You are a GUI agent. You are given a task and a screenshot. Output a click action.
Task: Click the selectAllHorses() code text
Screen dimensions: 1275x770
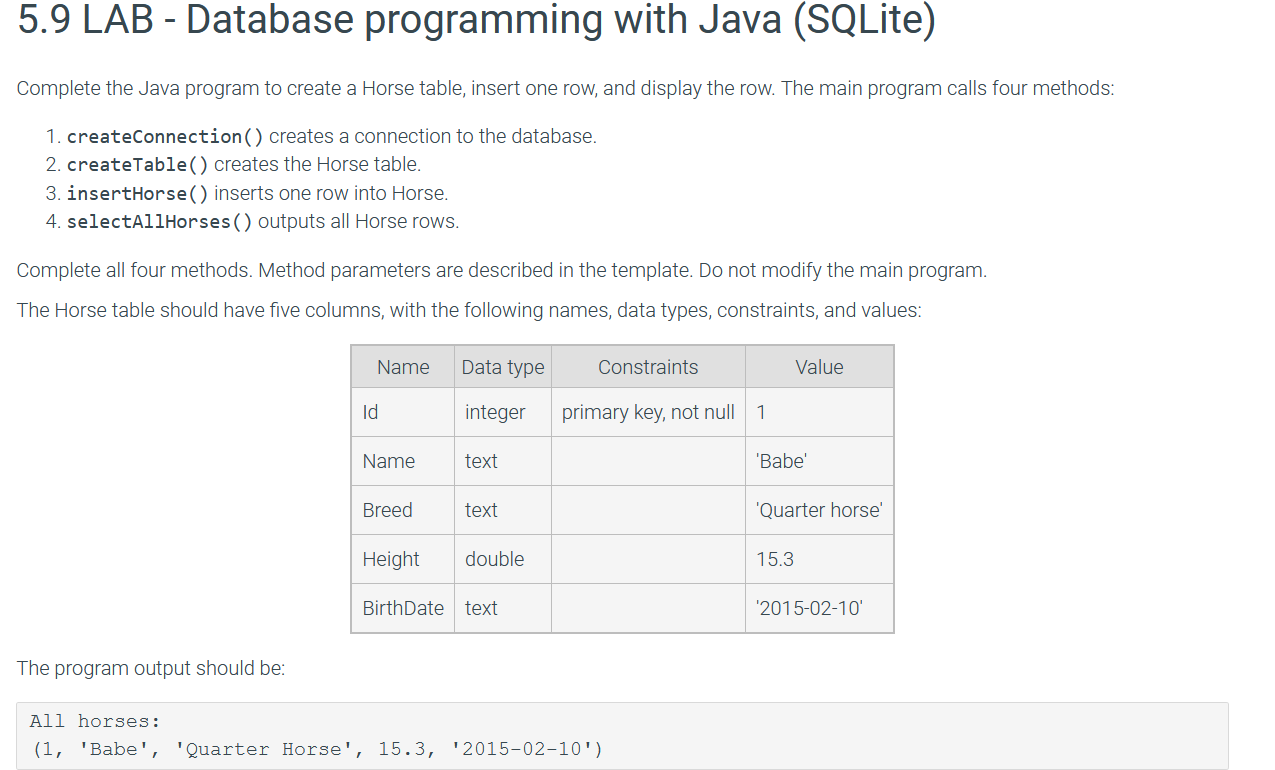[x=160, y=221]
